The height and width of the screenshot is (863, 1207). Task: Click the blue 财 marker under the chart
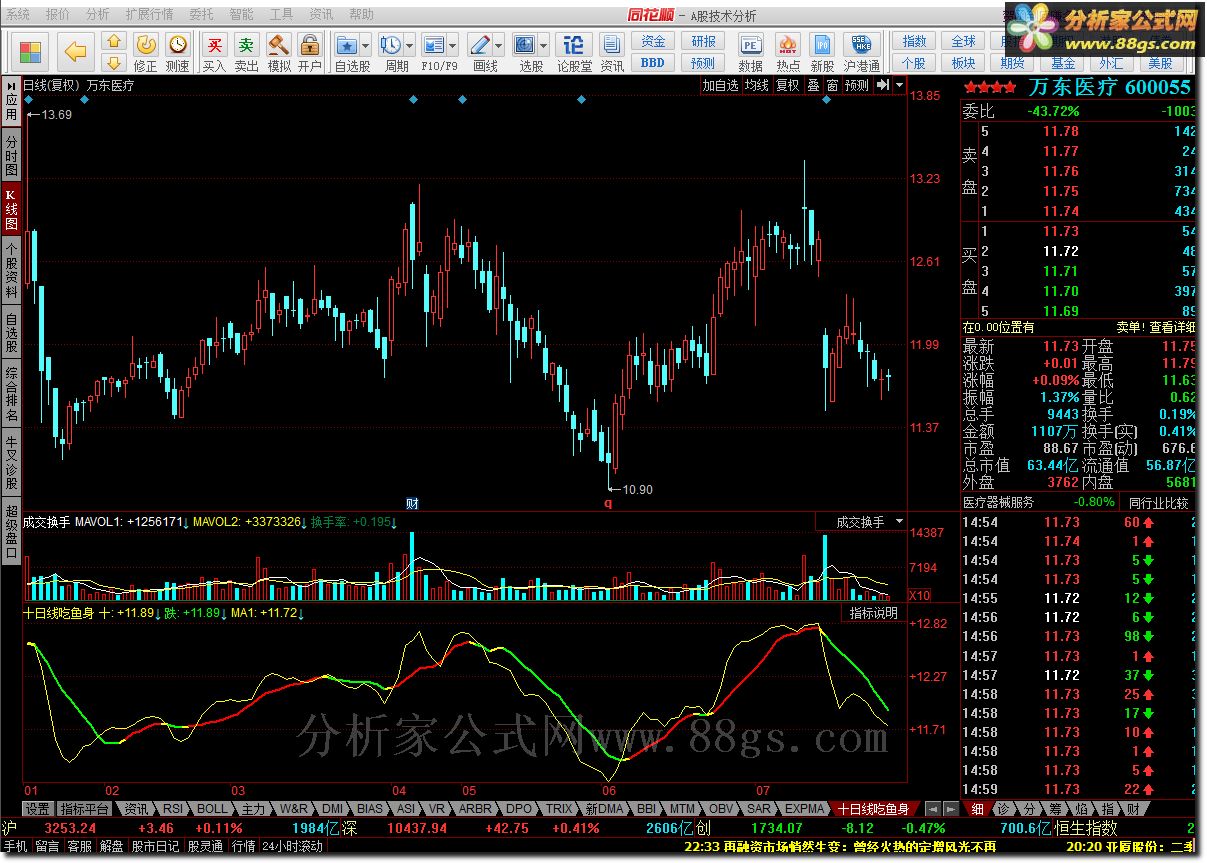pyautogui.click(x=411, y=502)
